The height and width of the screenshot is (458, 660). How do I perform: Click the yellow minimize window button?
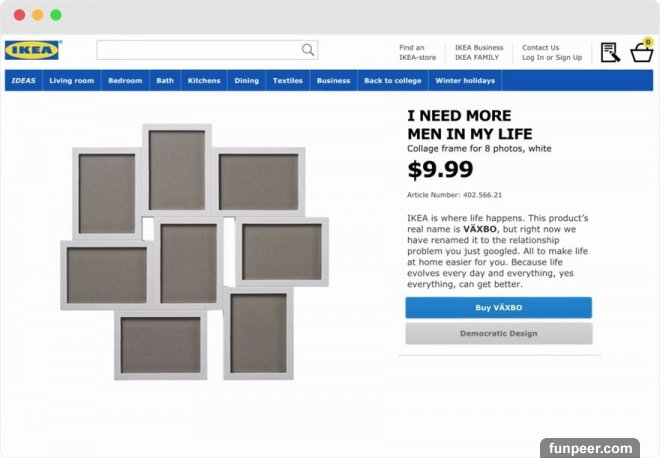point(37,15)
